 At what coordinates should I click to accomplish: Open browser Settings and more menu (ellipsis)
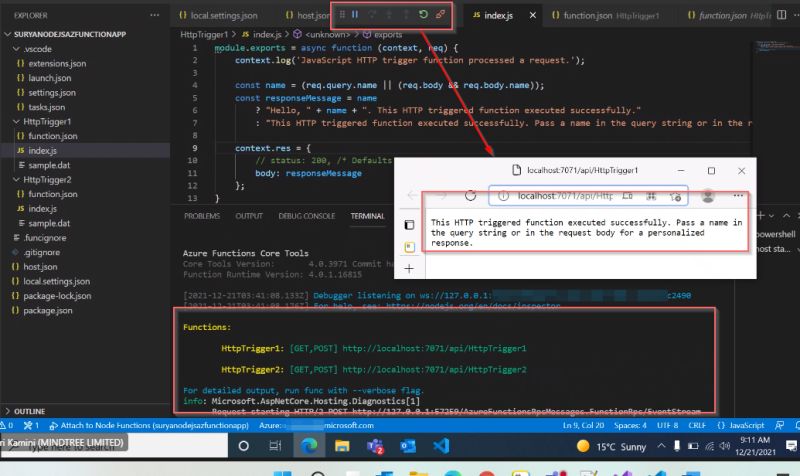[x=738, y=196]
